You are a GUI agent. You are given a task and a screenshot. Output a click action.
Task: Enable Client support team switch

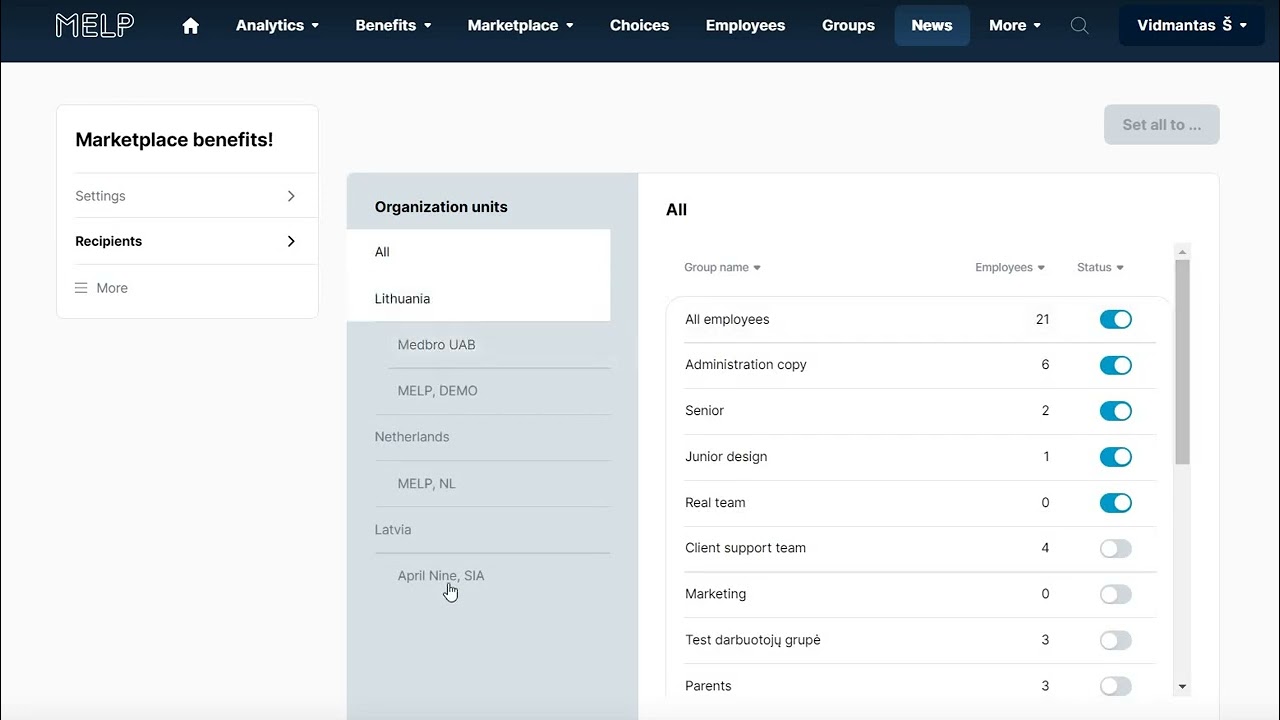click(1115, 548)
